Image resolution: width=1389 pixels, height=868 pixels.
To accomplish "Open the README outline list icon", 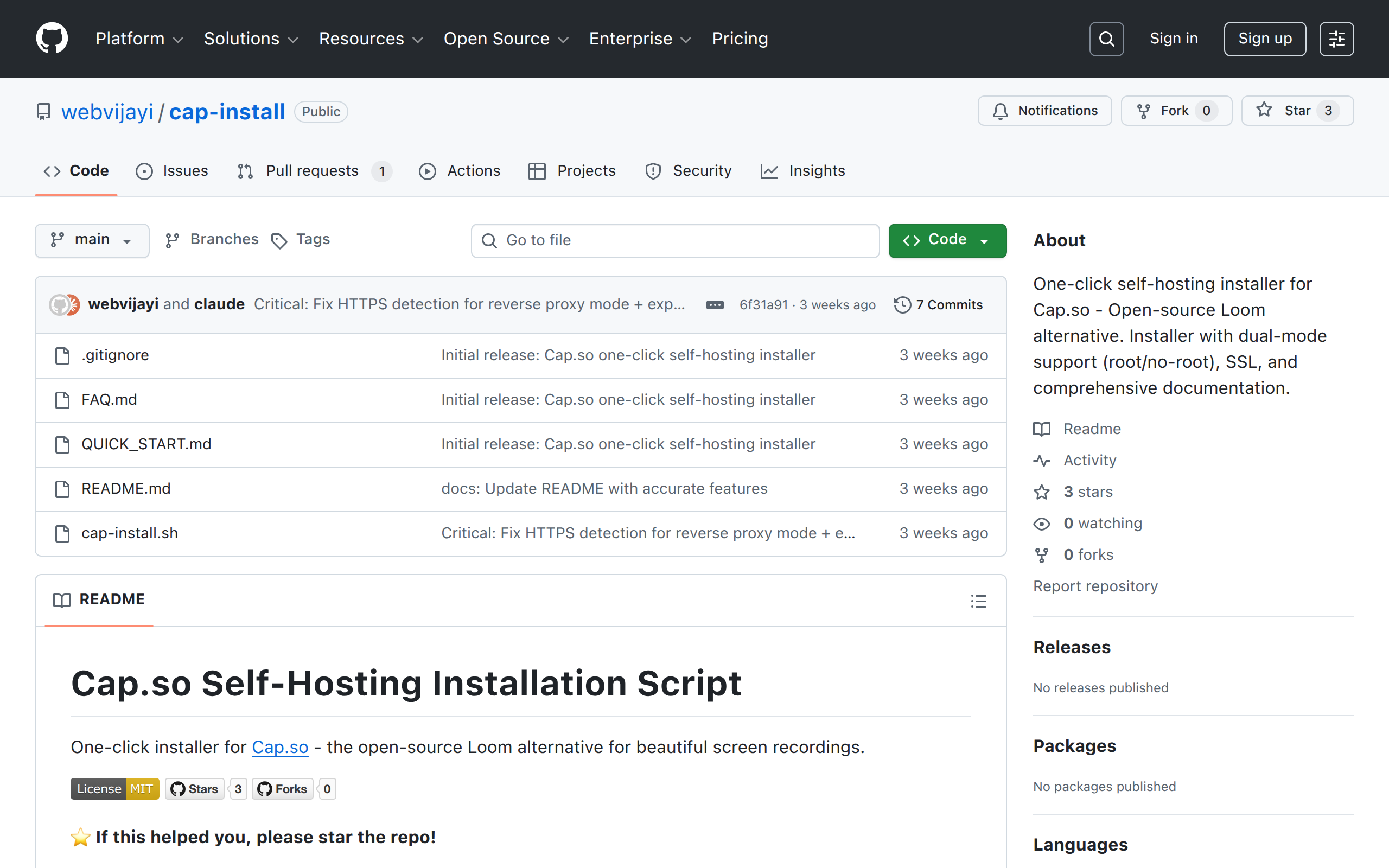I will (979, 601).
